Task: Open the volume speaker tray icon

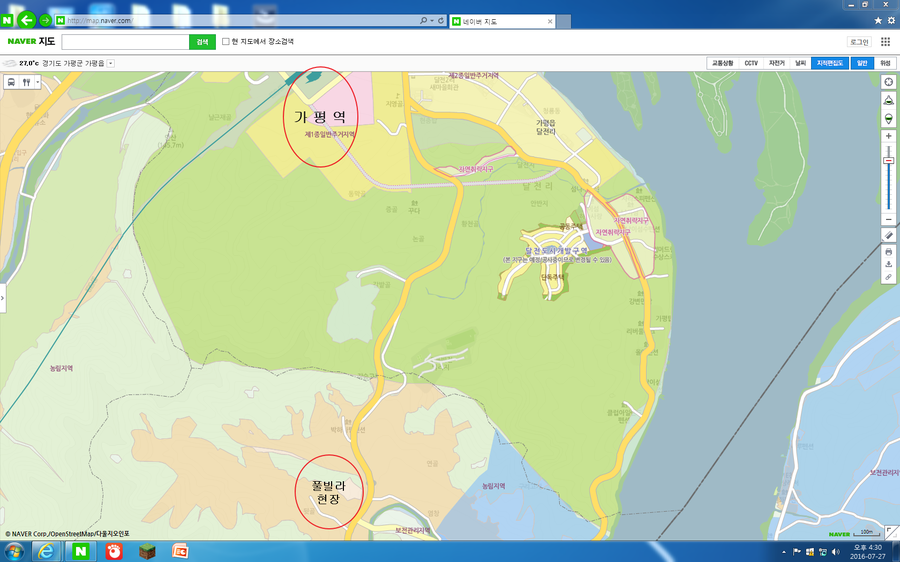Action: click(x=836, y=552)
